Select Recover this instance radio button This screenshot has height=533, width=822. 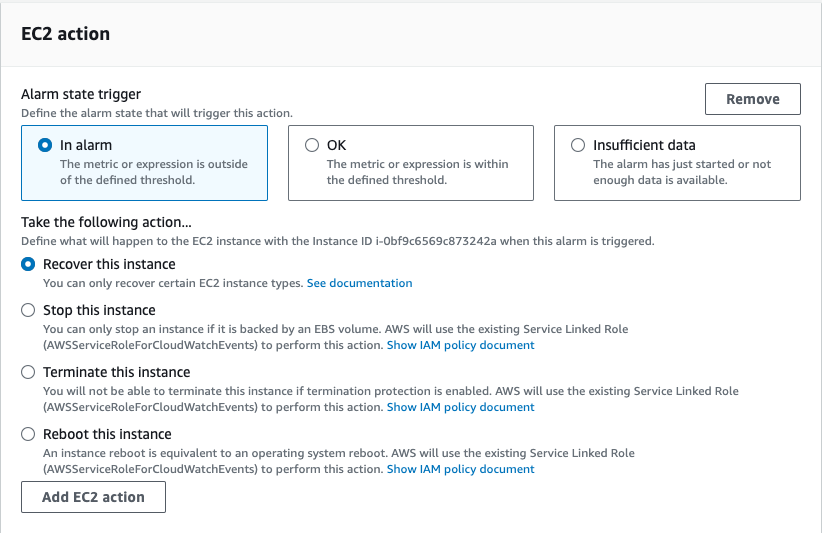coord(29,264)
